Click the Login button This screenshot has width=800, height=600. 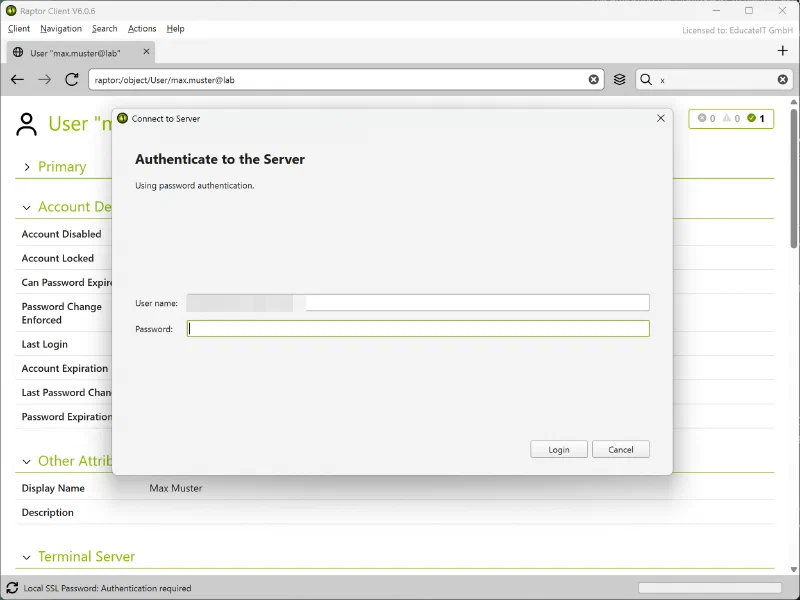pos(559,449)
